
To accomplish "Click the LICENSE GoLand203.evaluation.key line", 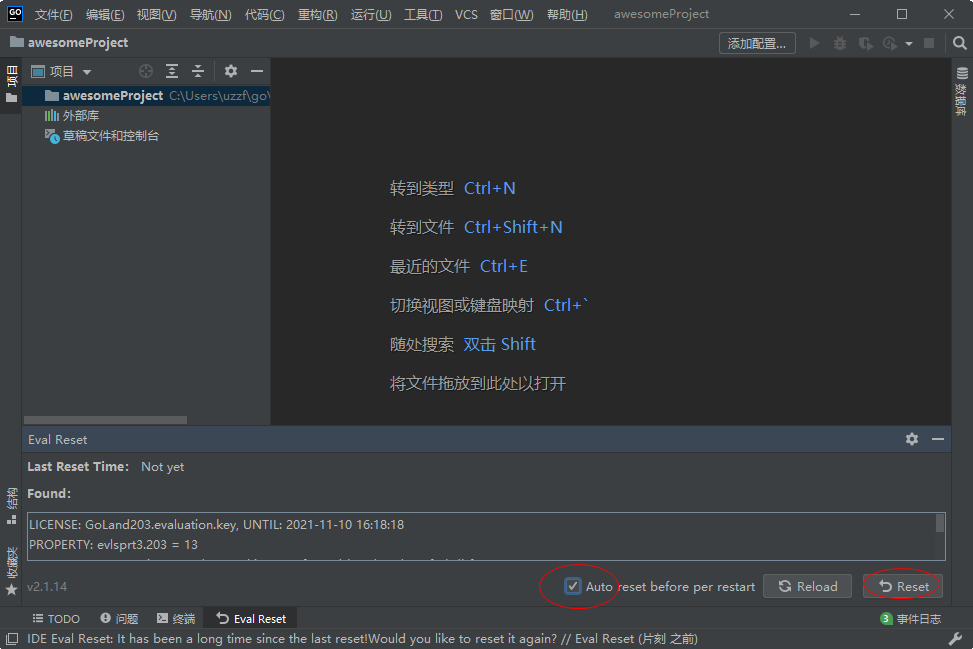I will pyautogui.click(x=217, y=525).
